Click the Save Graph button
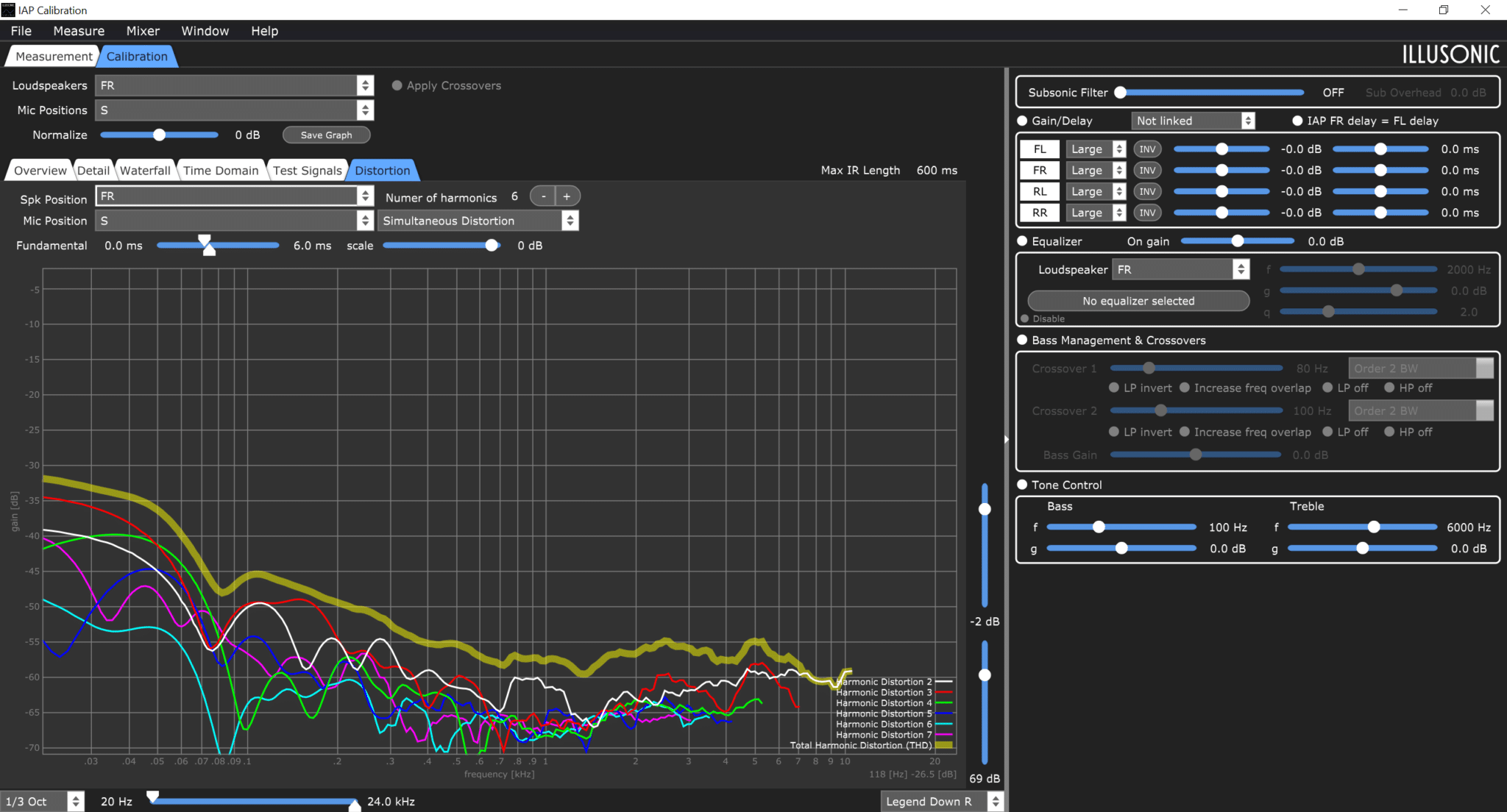 pyautogui.click(x=327, y=135)
